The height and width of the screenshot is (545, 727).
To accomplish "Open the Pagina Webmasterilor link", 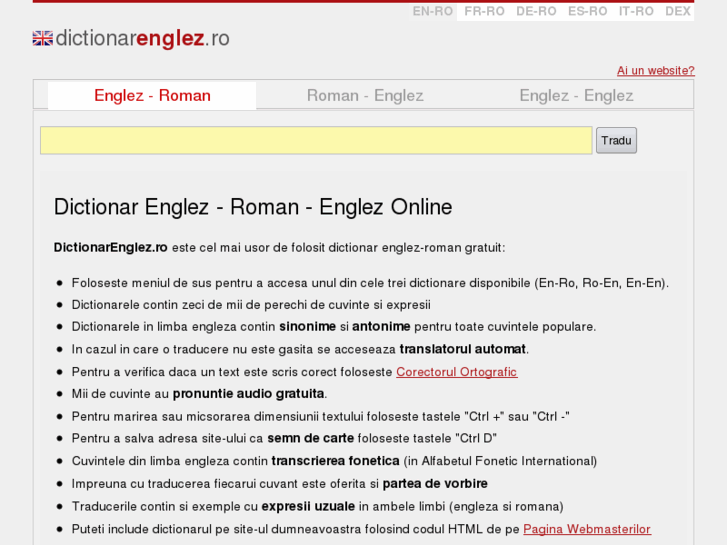I will (587, 529).
